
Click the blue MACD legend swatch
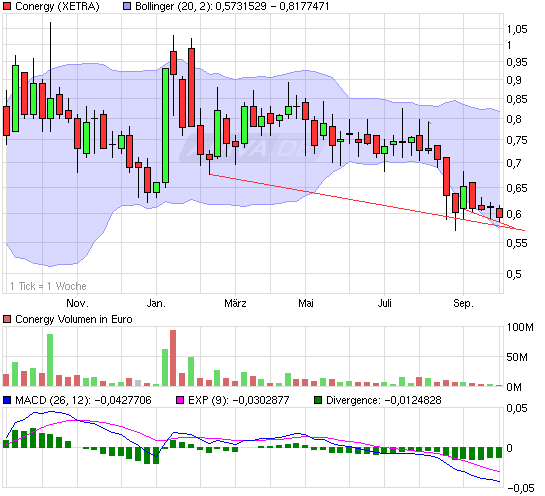tap(7, 400)
